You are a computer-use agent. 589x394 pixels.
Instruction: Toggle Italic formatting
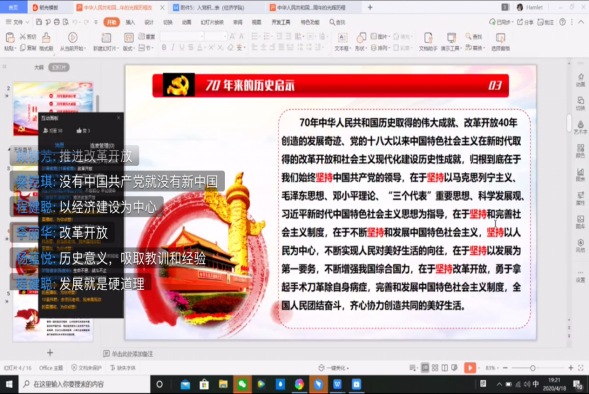tap(173, 48)
